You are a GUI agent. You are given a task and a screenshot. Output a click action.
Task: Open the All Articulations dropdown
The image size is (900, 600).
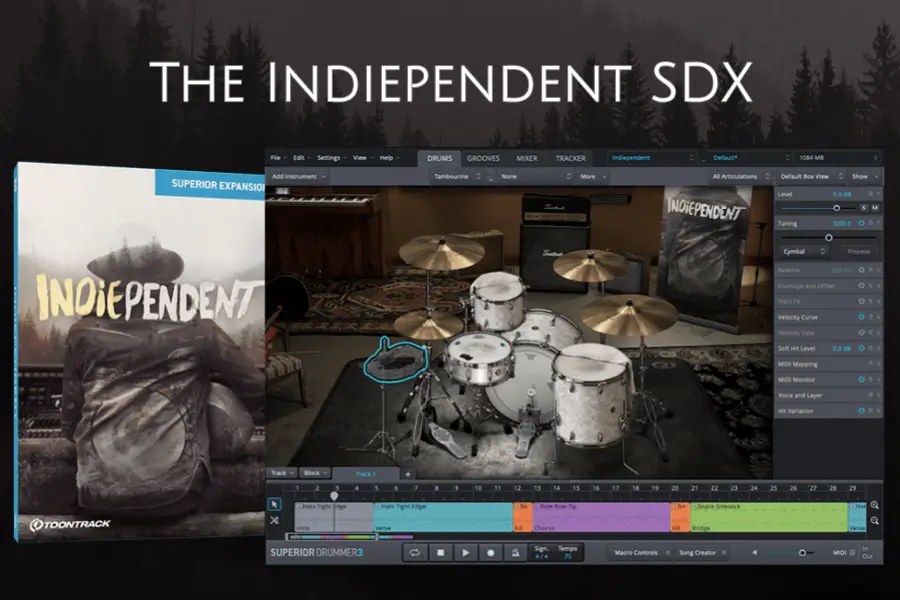[x=740, y=176]
